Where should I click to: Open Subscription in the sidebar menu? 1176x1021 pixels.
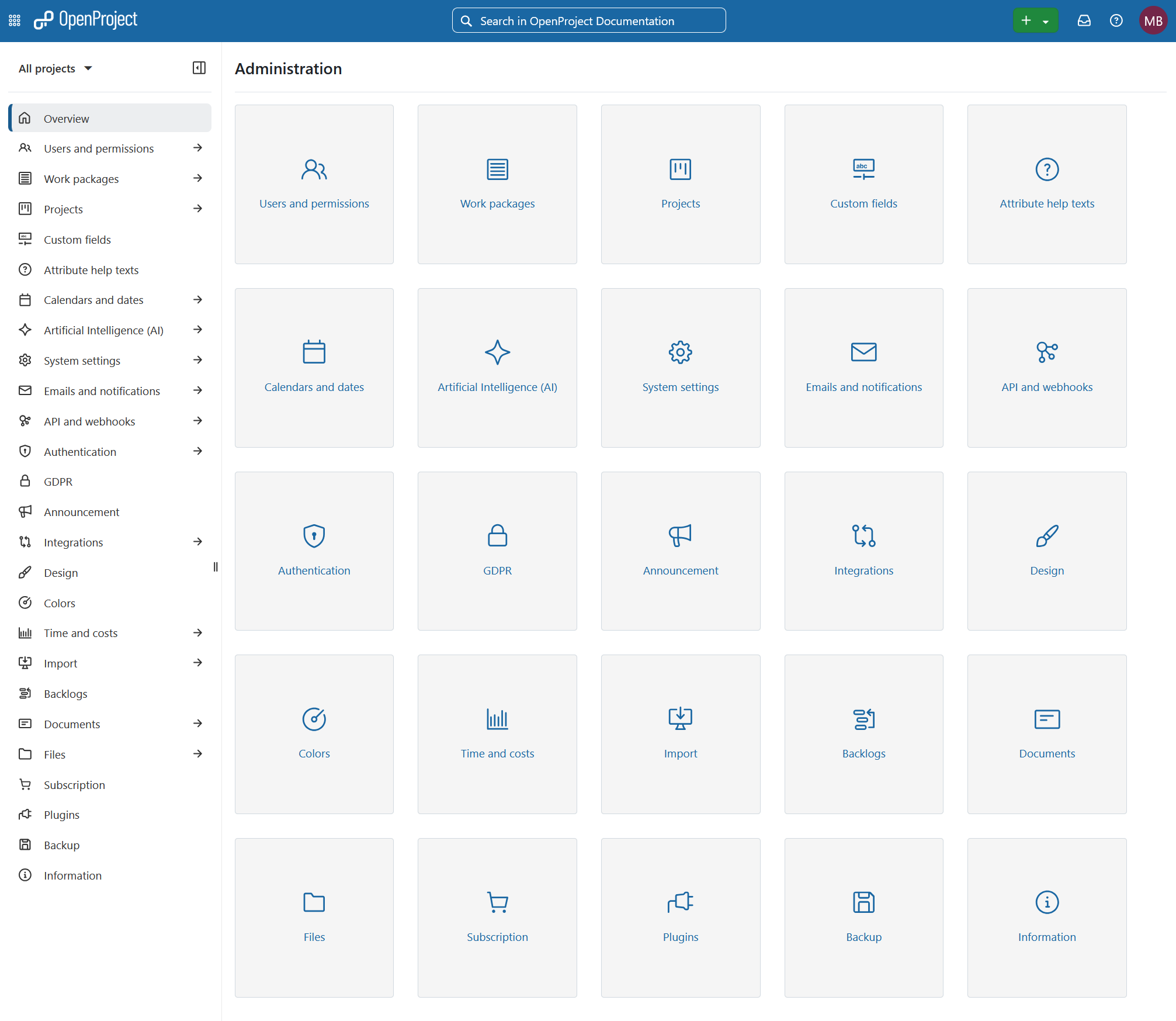tap(110, 784)
